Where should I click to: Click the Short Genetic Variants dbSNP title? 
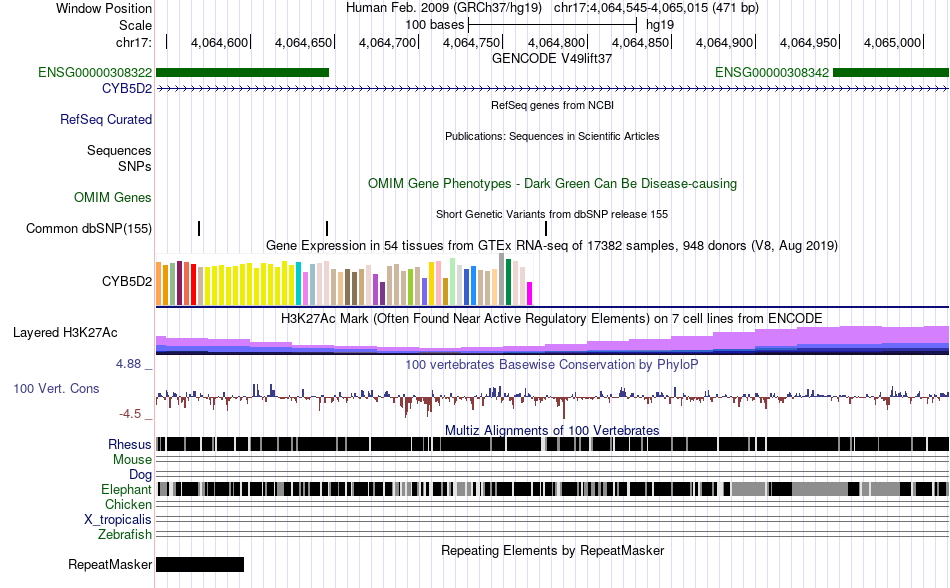tap(552, 214)
